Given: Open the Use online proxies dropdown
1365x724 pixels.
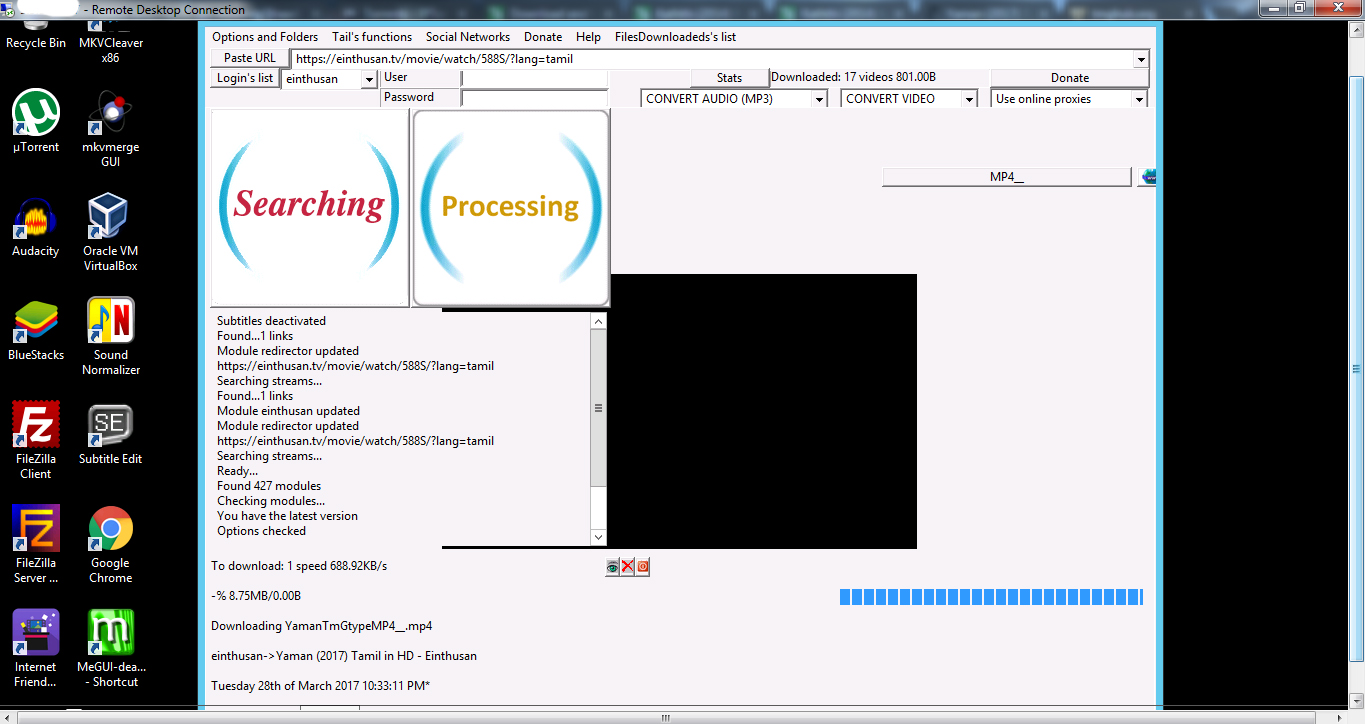Looking at the screenshot, I should click(x=1139, y=99).
